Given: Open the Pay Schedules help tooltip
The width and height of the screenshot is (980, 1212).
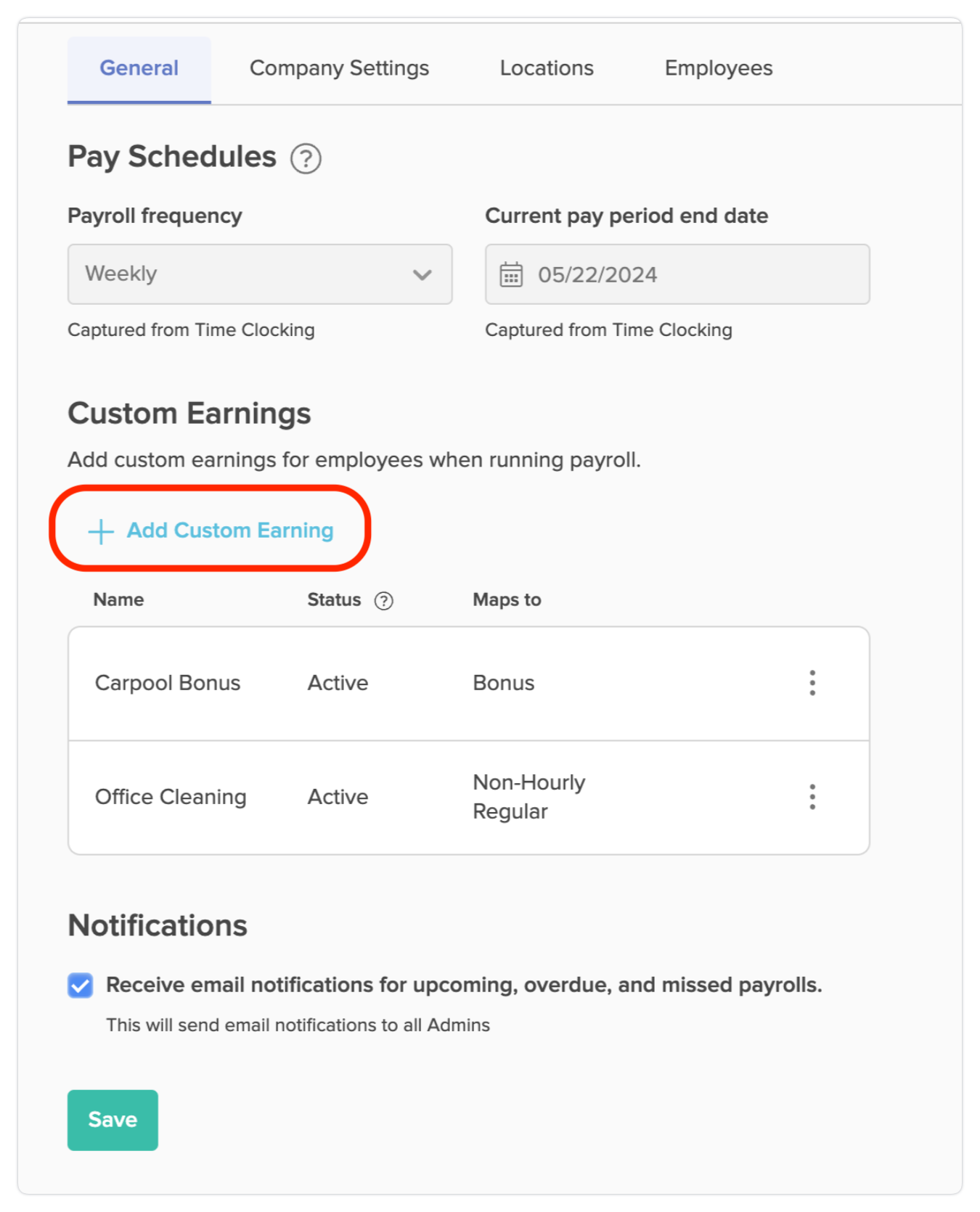Looking at the screenshot, I should click(x=306, y=158).
